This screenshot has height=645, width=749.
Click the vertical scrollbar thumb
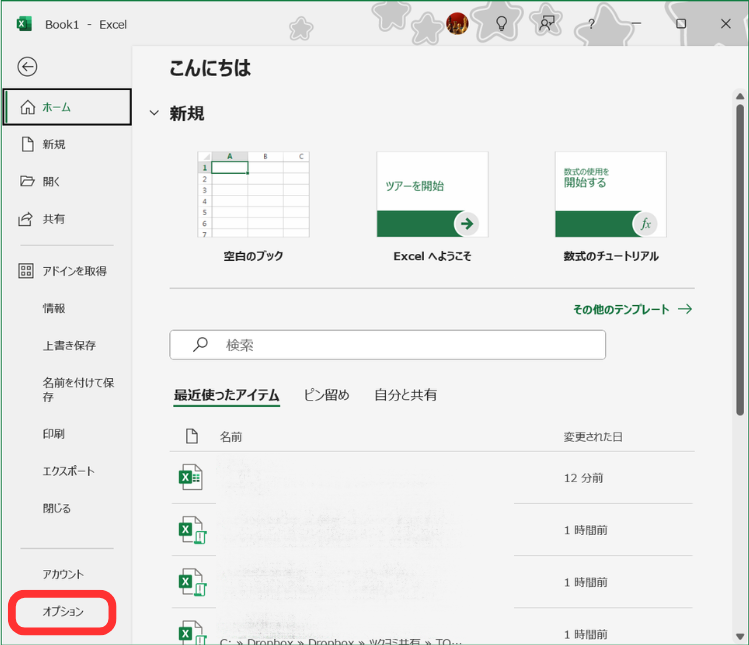[x=740, y=259]
